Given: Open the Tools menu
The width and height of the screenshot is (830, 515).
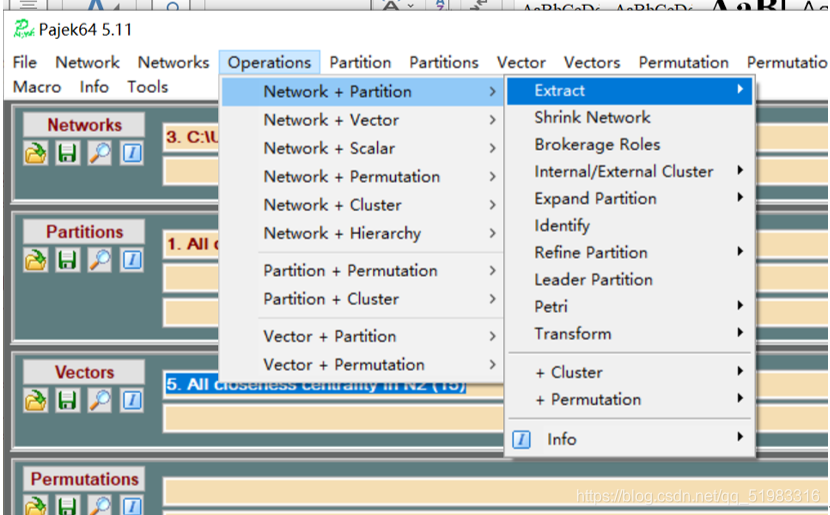Looking at the screenshot, I should click(148, 87).
